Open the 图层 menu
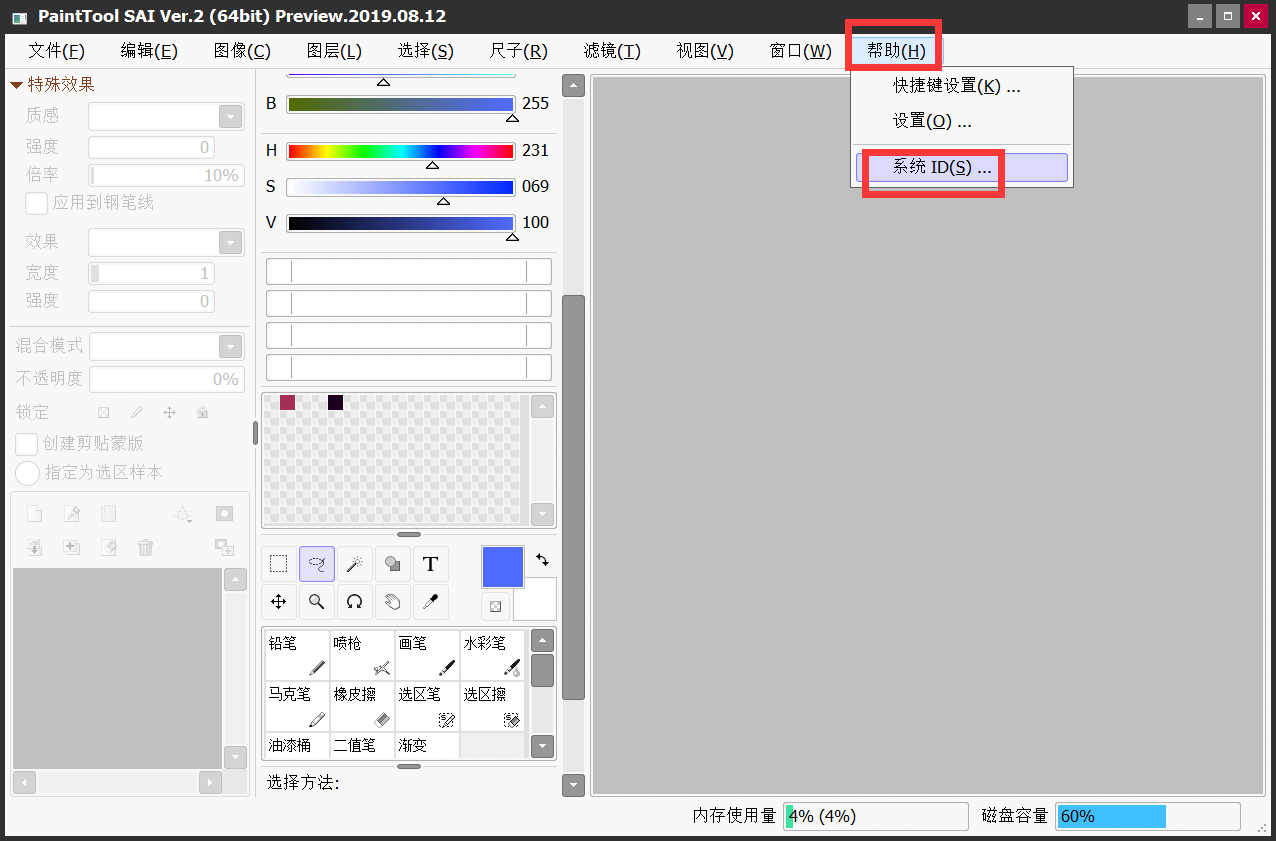The image size is (1276, 841). pos(334,51)
